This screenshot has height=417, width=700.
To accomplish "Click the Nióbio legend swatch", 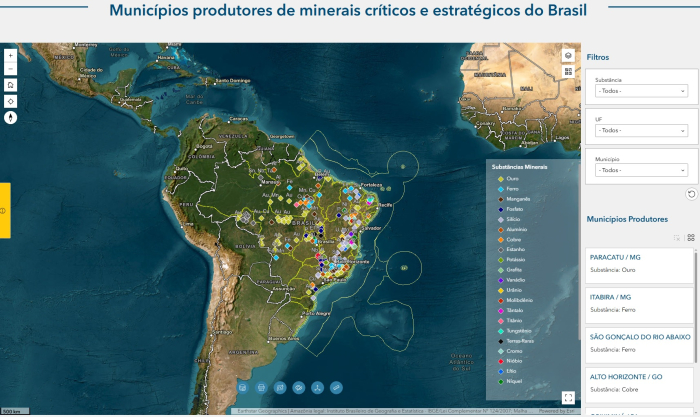I will click(500, 361).
